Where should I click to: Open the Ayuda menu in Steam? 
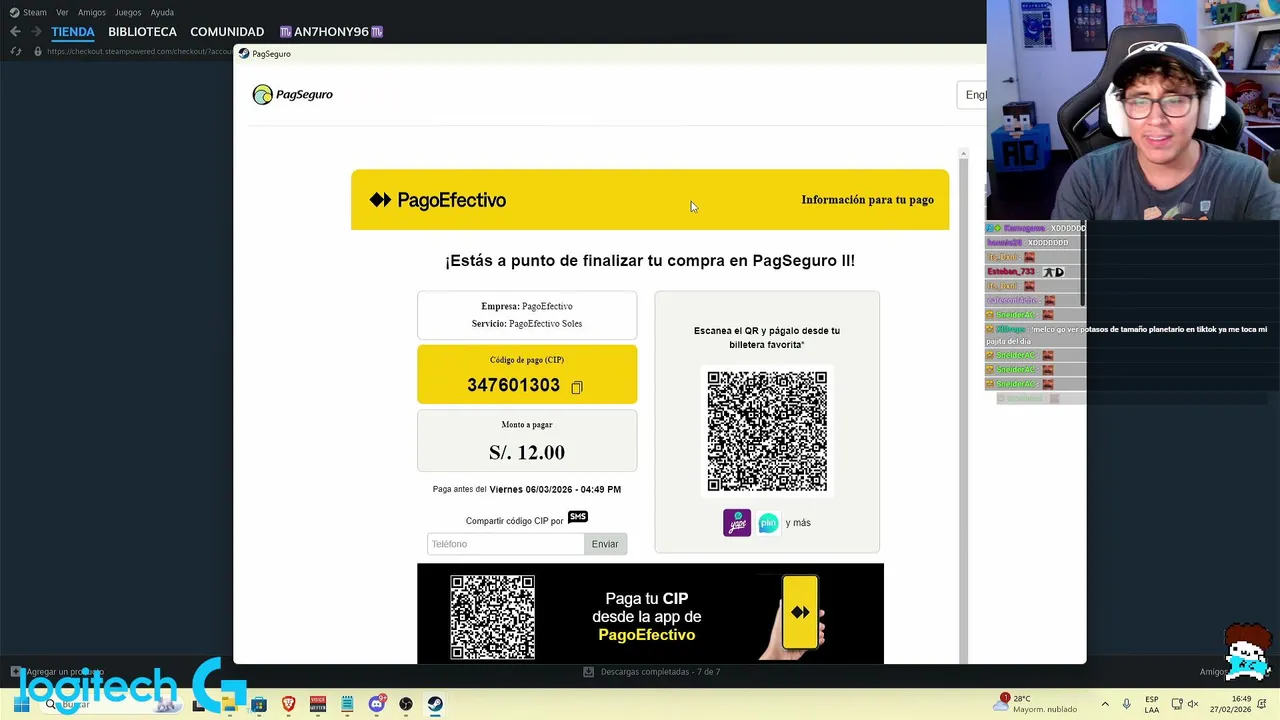[x=162, y=12]
